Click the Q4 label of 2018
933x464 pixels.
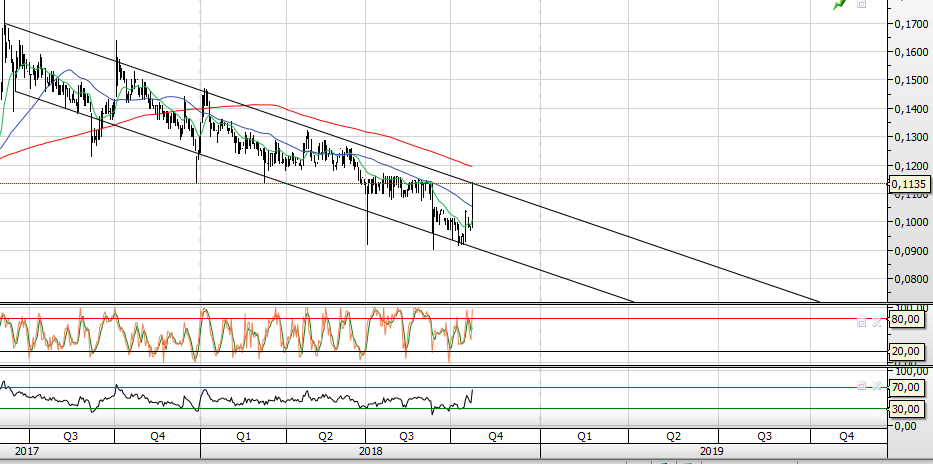pyautogui.click(x=496, y=436)
